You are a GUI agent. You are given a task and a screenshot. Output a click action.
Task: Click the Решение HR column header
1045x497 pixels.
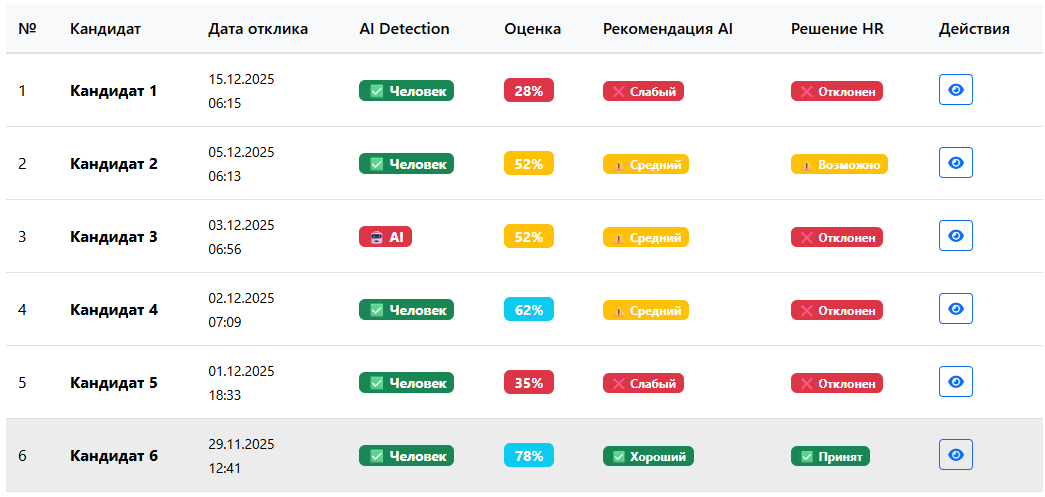pyautogui.click(x=837, y=29)
